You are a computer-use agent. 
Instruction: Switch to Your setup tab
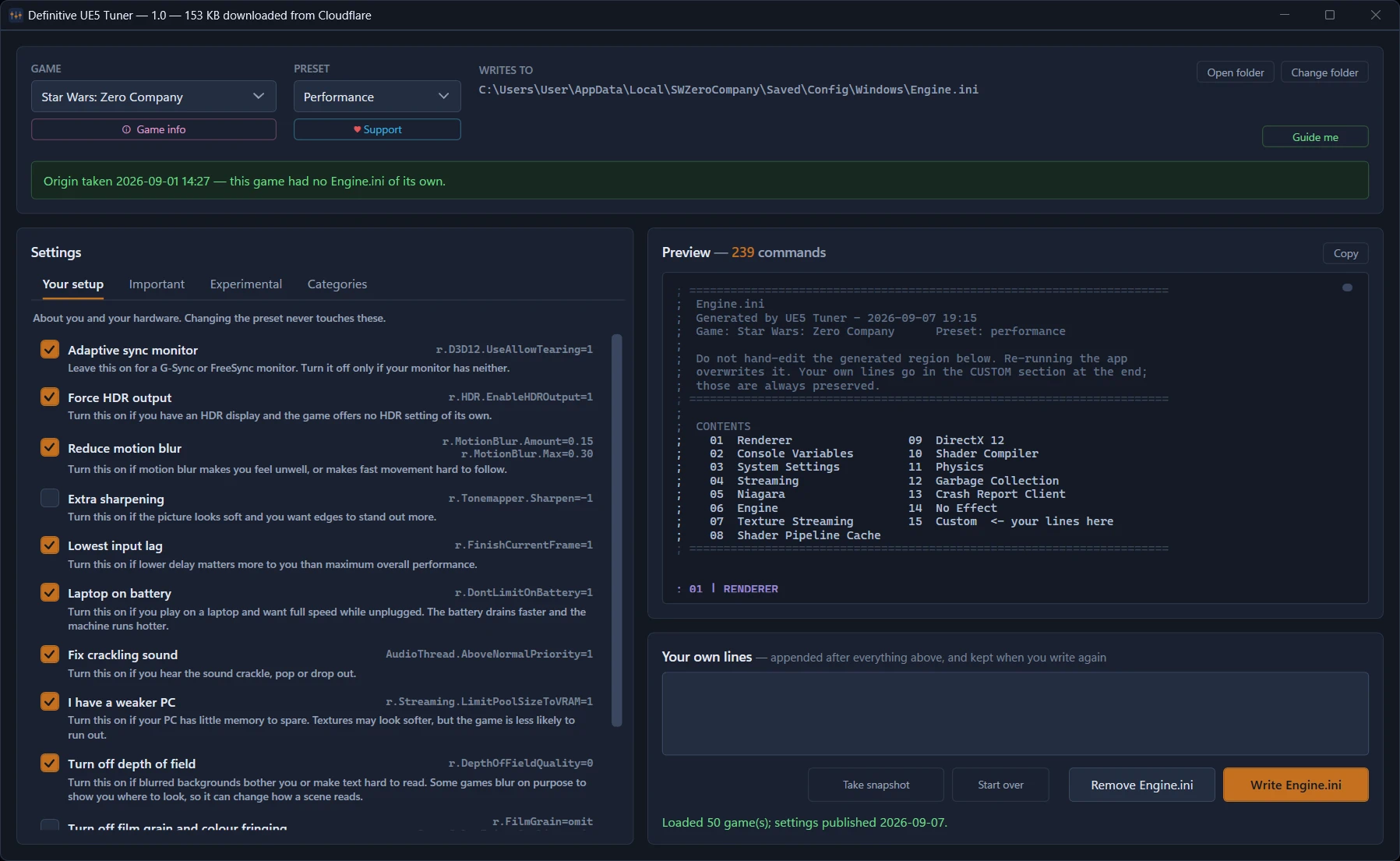73,284
